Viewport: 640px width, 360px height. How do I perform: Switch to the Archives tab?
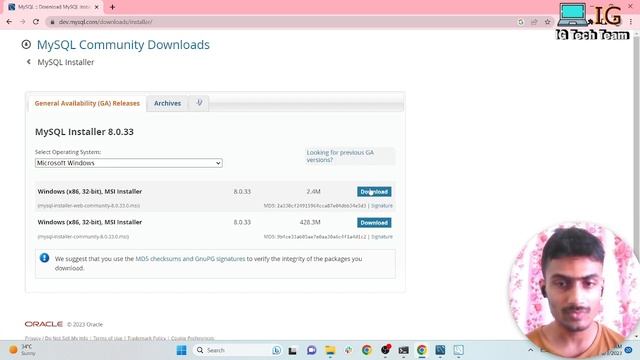coord(167,103)
